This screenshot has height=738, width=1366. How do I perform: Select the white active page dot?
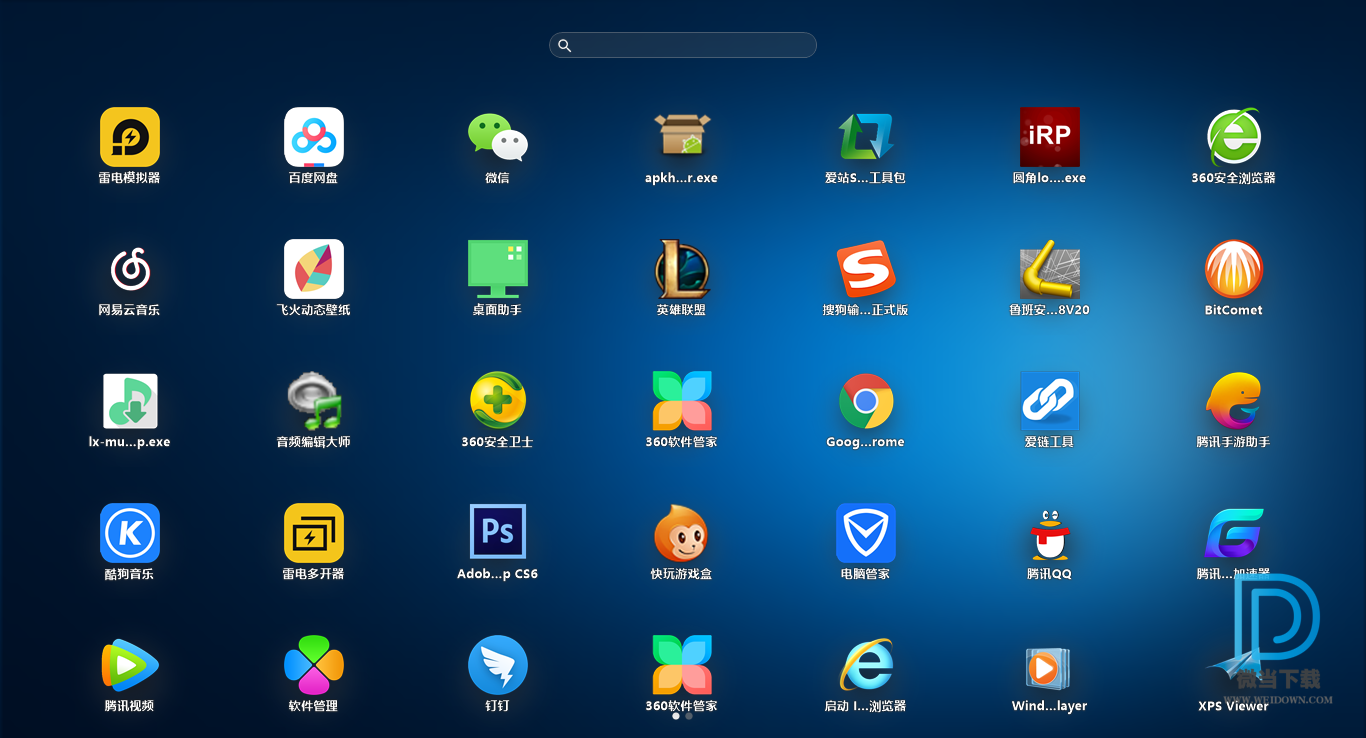pyautogui.click(x=676, y=716)
